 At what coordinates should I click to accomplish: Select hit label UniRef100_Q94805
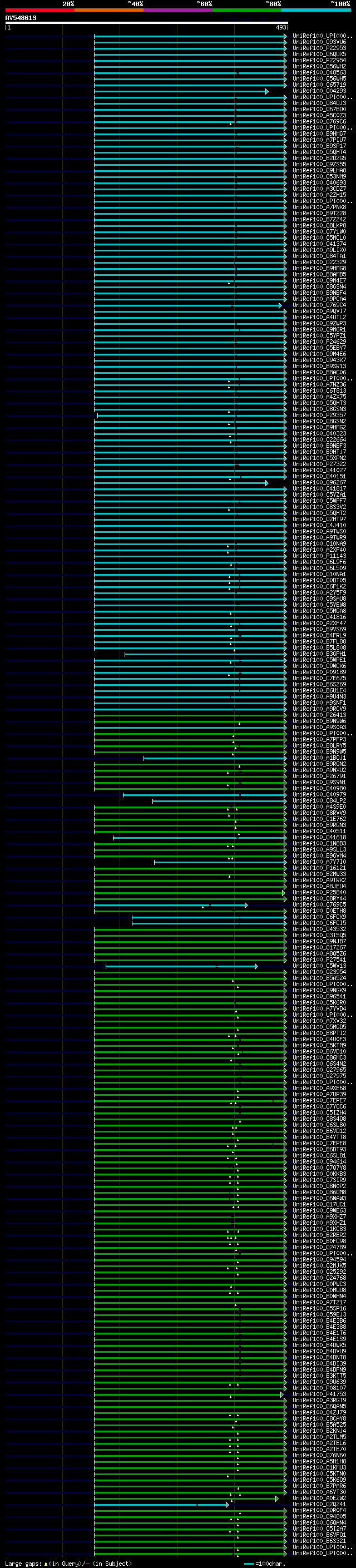point(319,1516)
